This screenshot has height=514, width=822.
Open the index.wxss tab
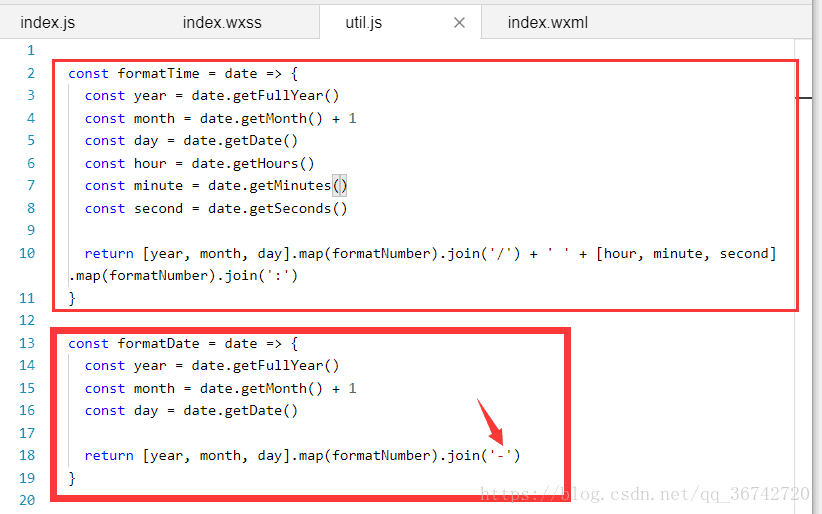click(x=222, y=23)
